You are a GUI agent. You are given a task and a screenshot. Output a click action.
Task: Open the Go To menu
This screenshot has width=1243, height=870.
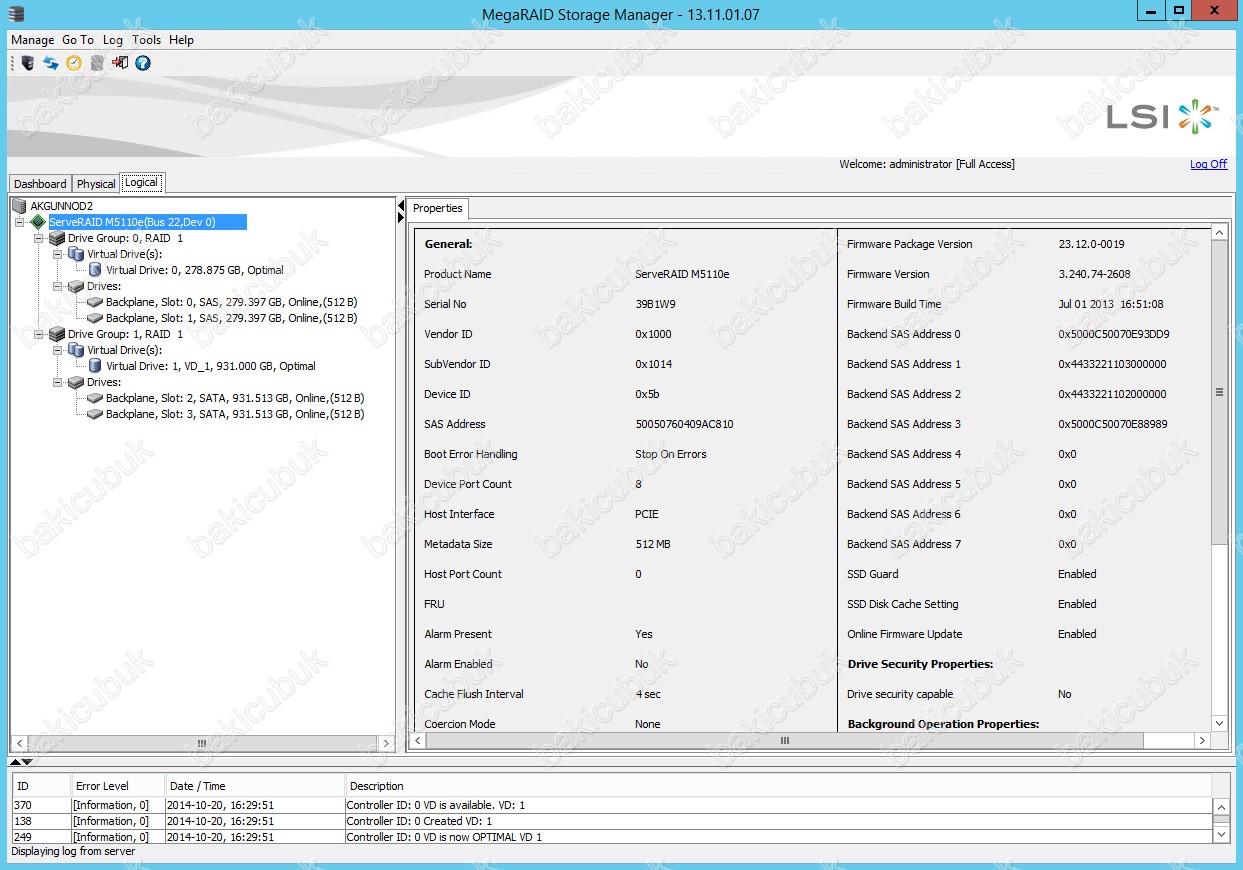[78, 40]
